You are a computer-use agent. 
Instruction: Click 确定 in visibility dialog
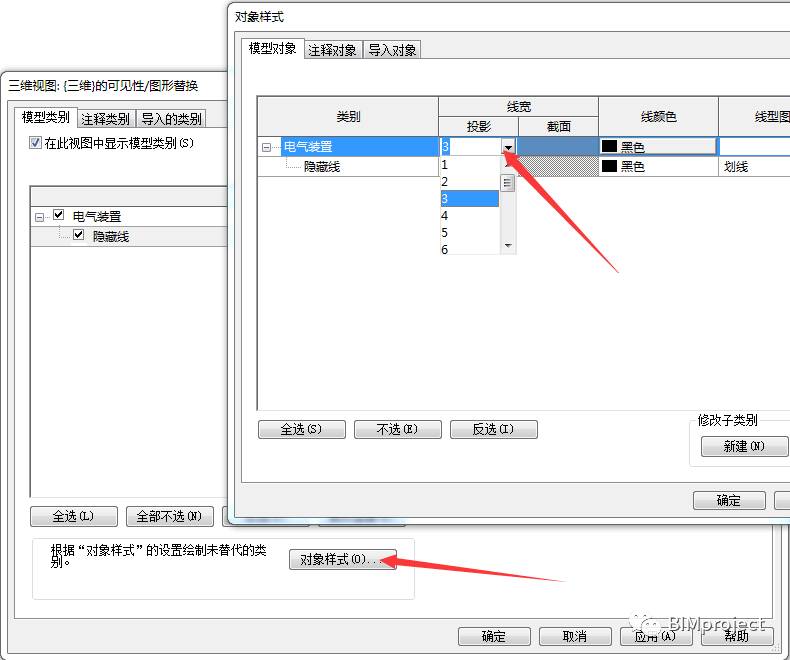coord(494,636)
